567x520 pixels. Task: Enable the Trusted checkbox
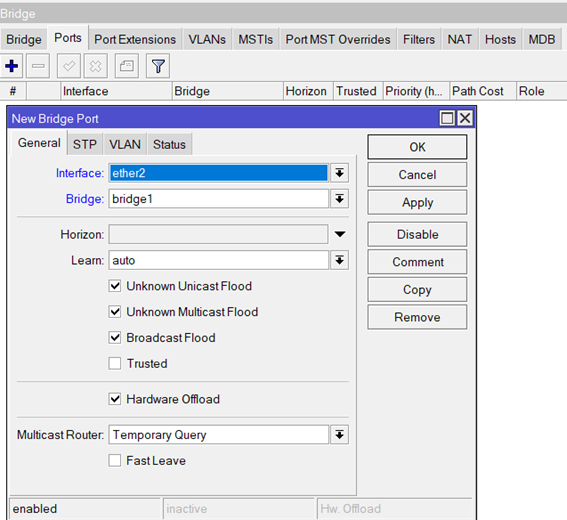pyautogui.click(x=115, y=363)
